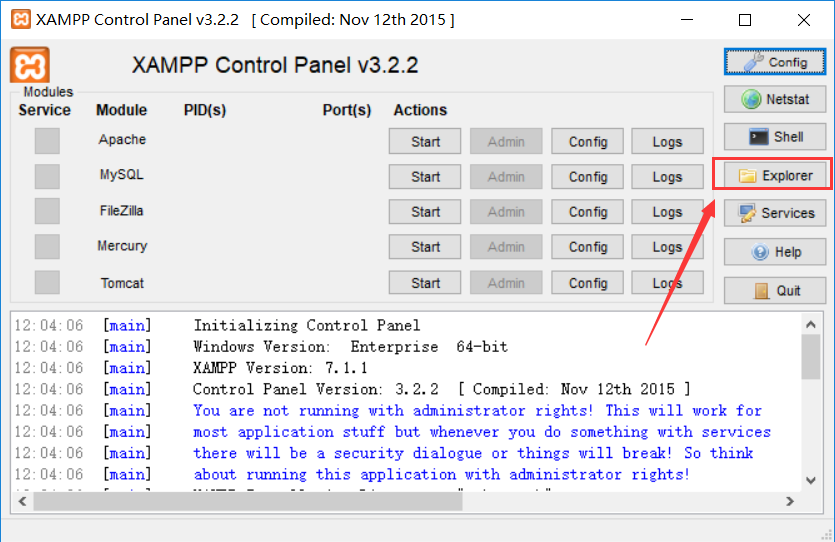This screenshot has width=835, height=542.
Task: Open the Help button
Action: pyautogui.click(x=775, y=251)
